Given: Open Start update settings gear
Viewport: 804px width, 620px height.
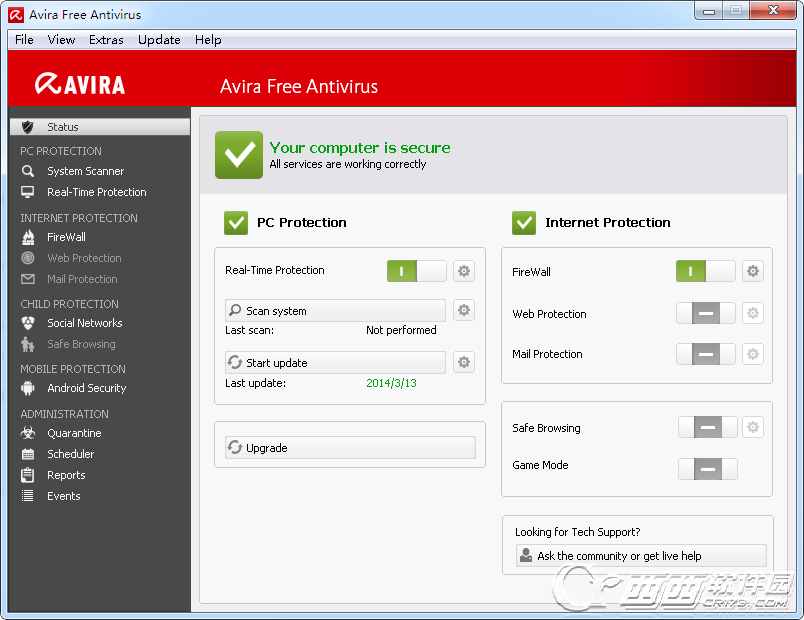Looking at the screenshot, I should pos(464,362).
